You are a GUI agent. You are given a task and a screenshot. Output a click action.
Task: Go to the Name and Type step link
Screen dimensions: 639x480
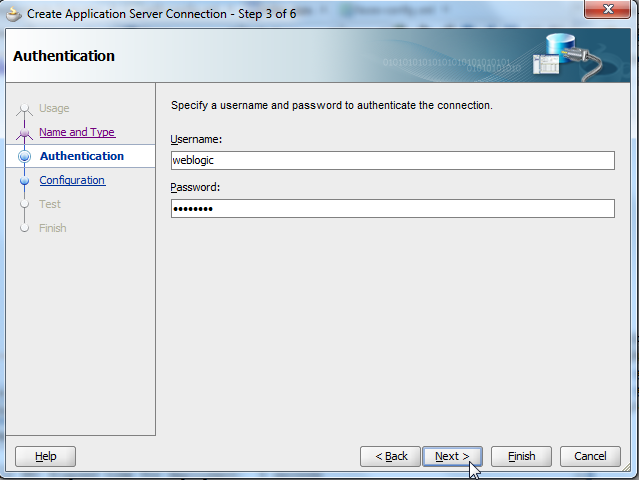[77, 132]
